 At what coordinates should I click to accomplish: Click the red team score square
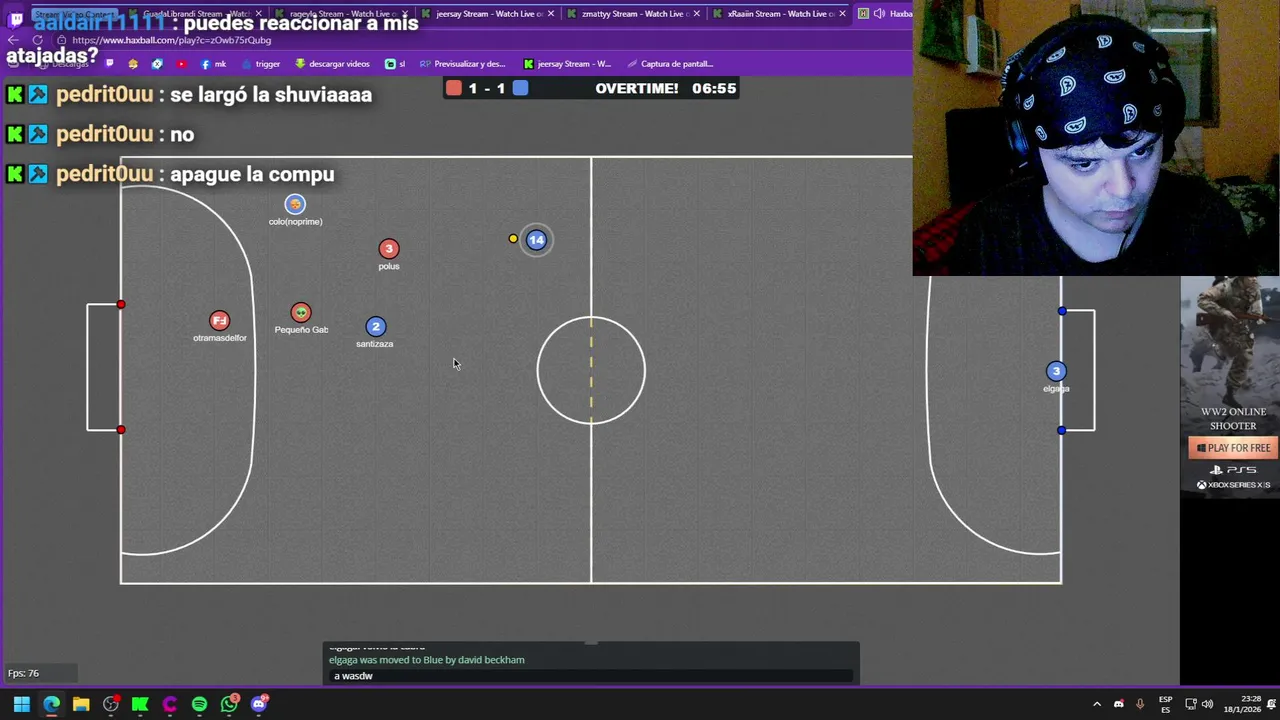pyautogui.click(x=454, y=88)
